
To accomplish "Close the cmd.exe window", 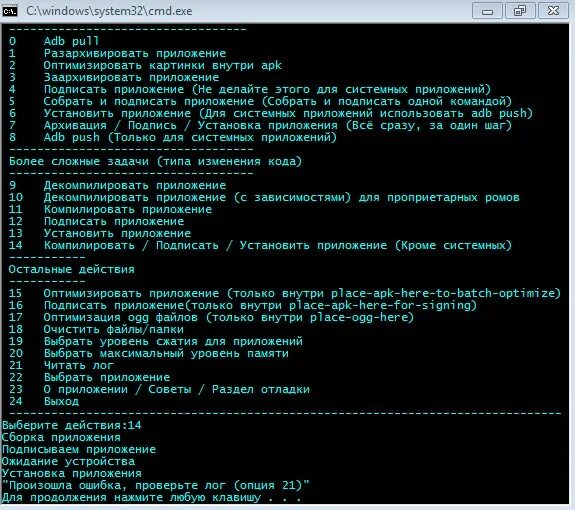I will click(553, 11).
